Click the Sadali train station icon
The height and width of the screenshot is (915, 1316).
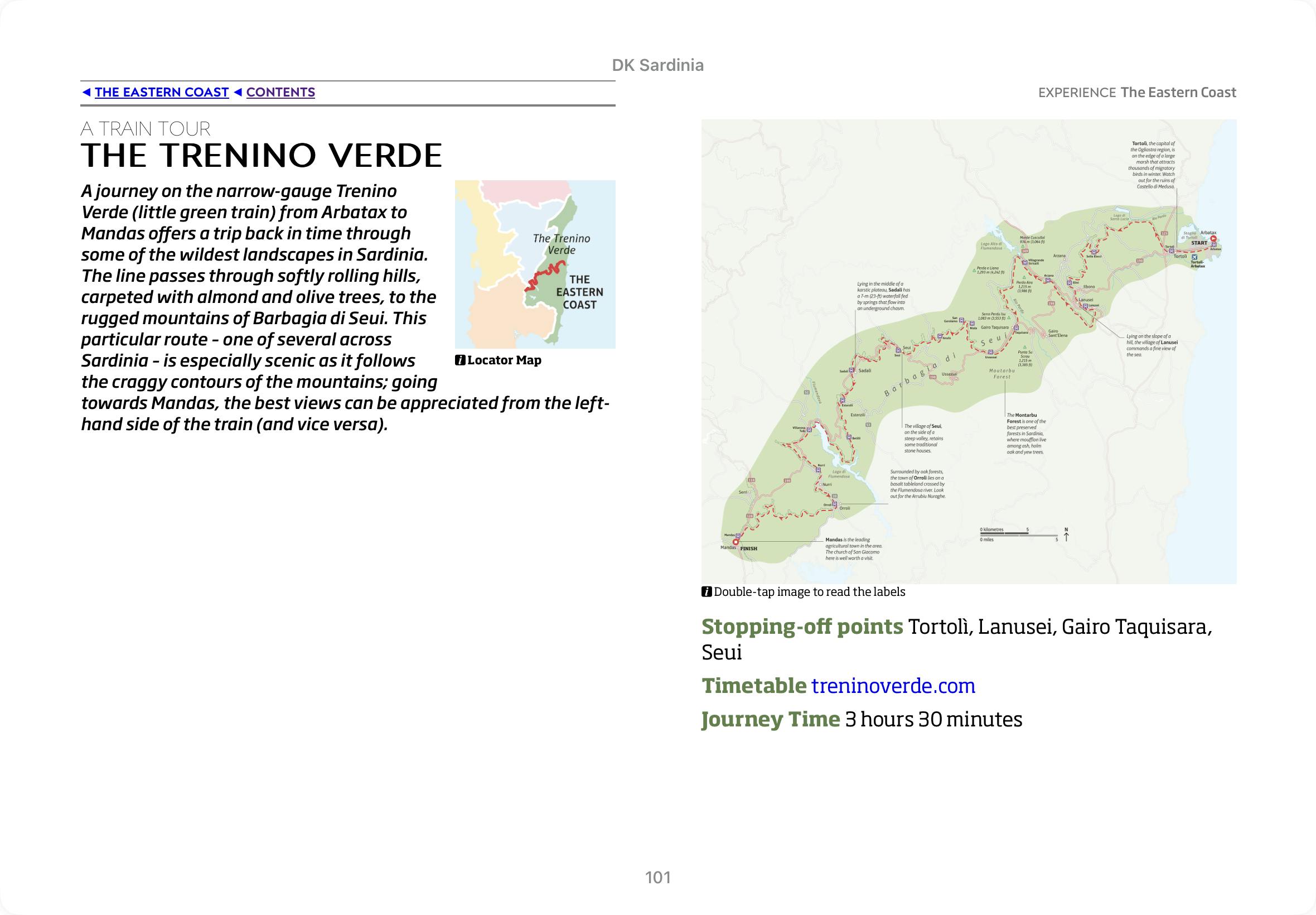tap(852, 370)
